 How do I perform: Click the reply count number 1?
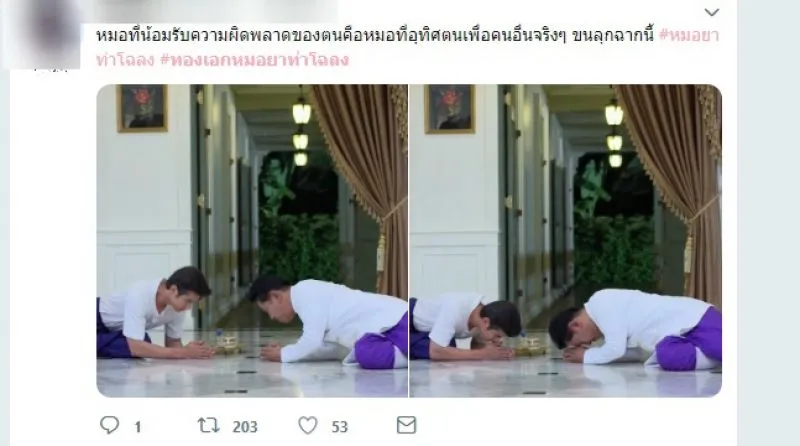(138, 427)
